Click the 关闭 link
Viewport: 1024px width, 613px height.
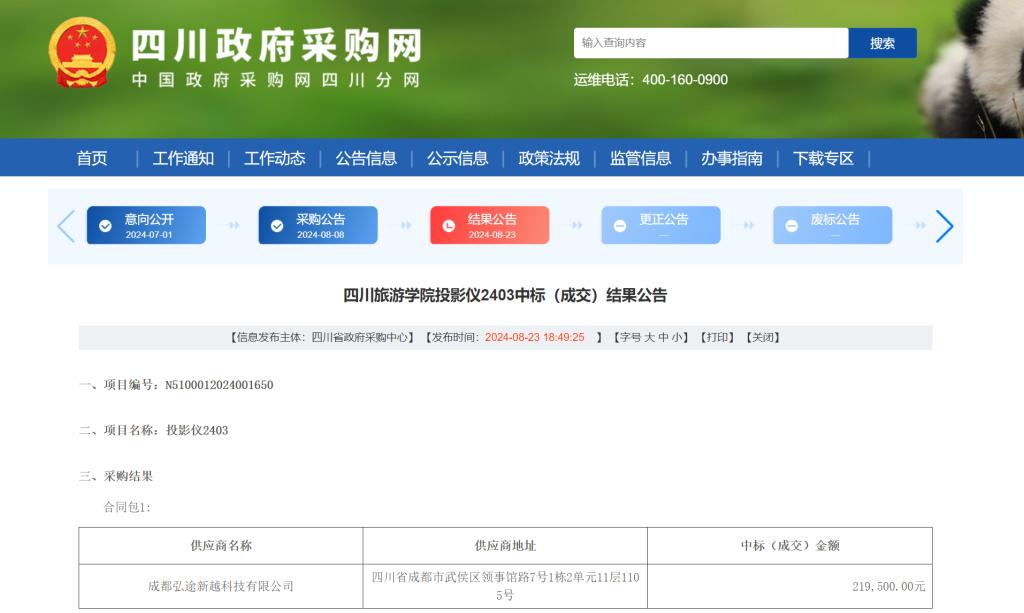click(x=763, y=338)
